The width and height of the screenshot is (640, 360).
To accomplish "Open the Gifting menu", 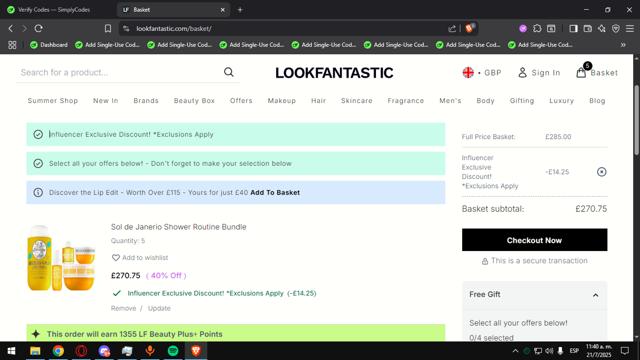I will (522, 100).
